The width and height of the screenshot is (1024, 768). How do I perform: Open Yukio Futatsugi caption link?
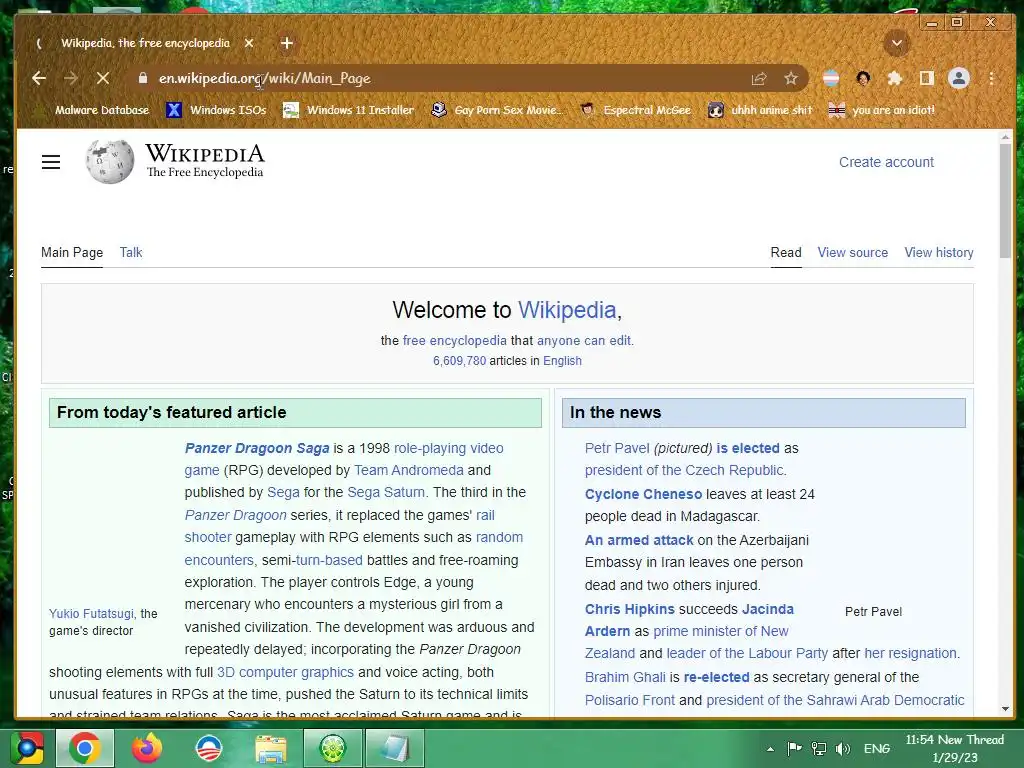pyautogui.click(x=91, y=613)
